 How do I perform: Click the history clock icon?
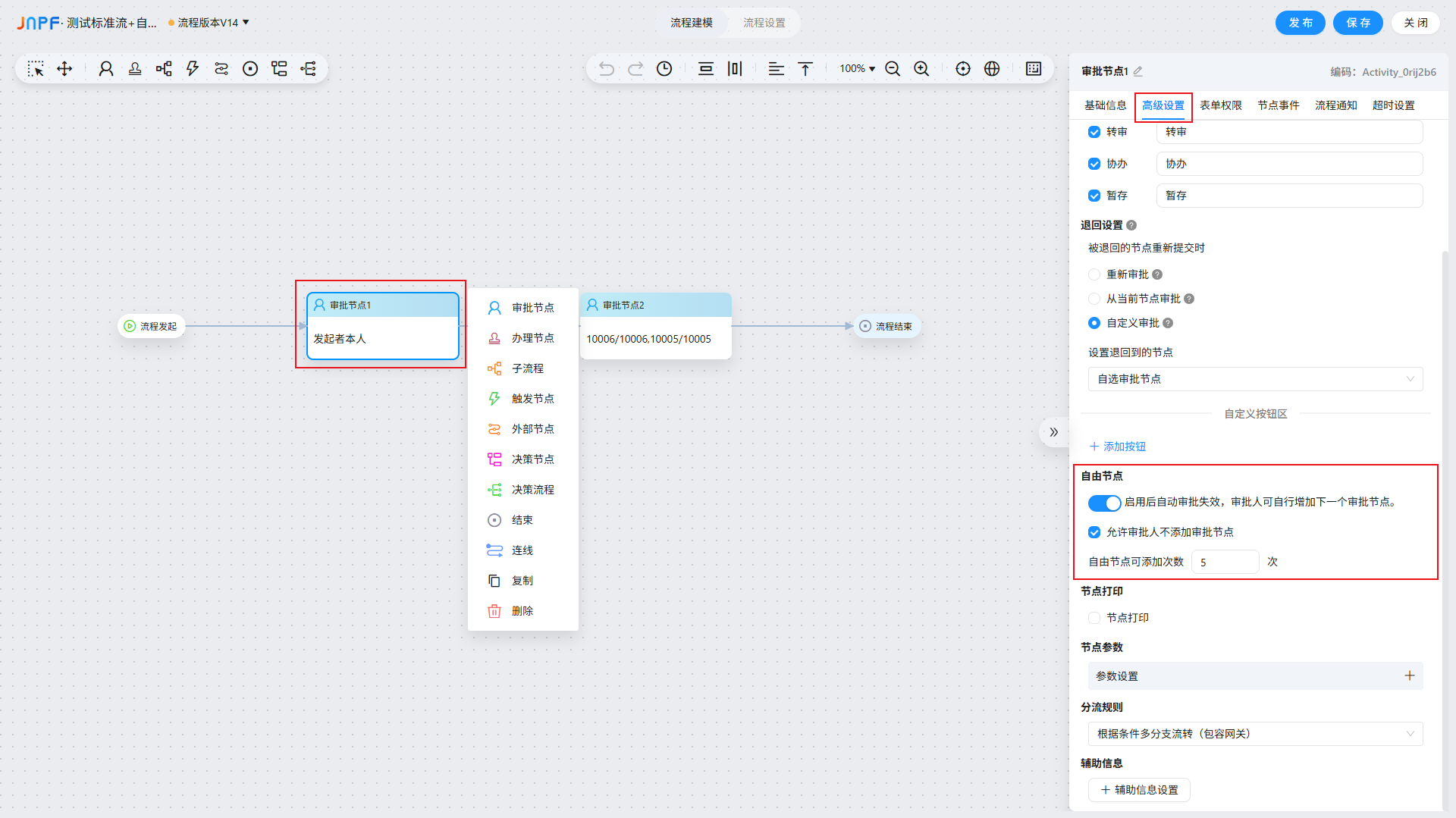click(664, 69)
